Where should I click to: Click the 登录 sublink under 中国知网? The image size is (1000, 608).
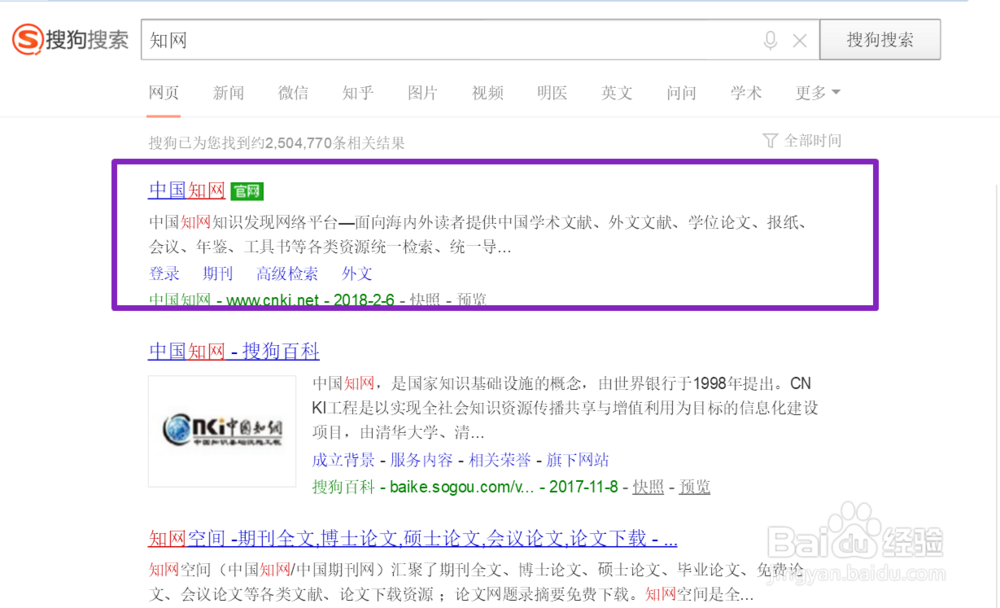(164, 274)
